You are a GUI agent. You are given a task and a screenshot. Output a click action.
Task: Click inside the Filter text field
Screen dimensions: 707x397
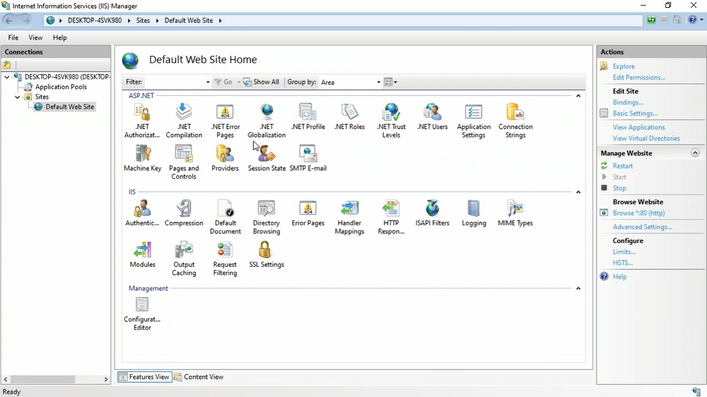(x=174, y=82)
